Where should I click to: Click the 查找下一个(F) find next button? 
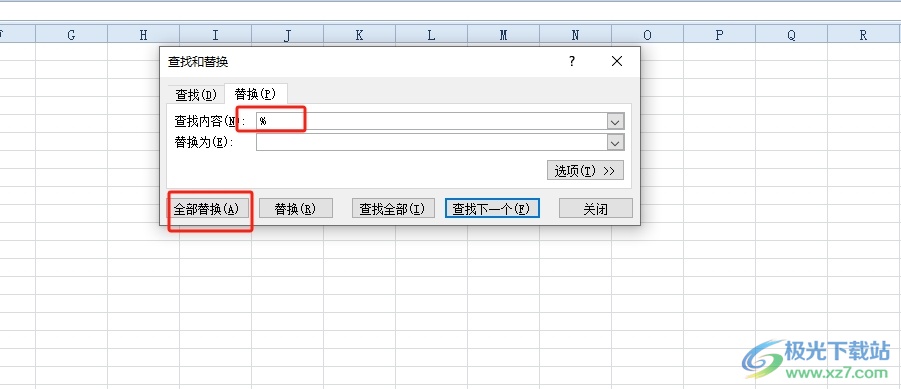click(x=492, y=209)
